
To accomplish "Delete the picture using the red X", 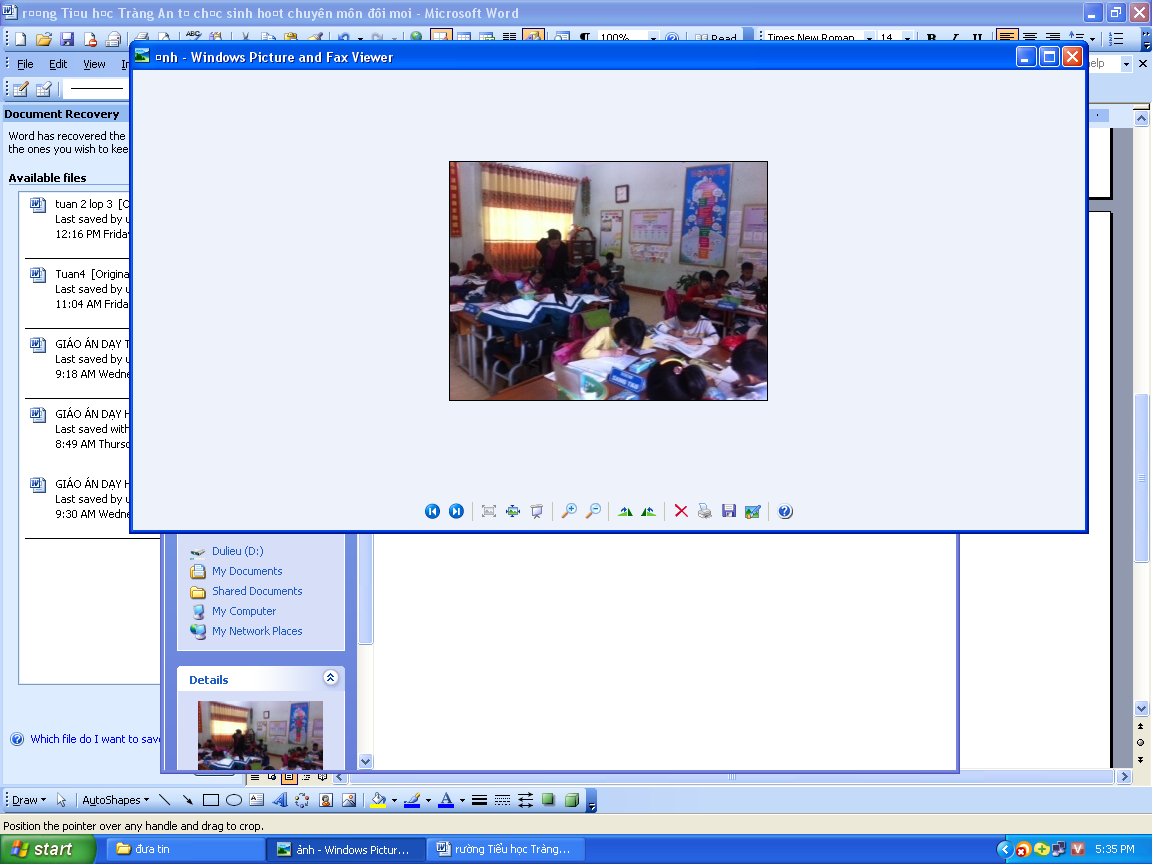I will tap(681, 511).
